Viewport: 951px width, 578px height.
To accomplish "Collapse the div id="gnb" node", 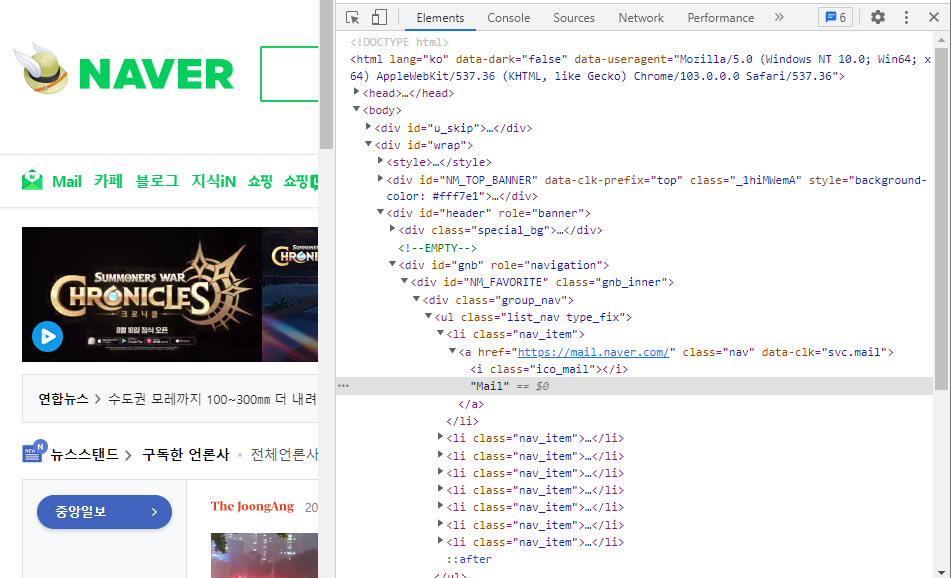I will click(392, 264).
